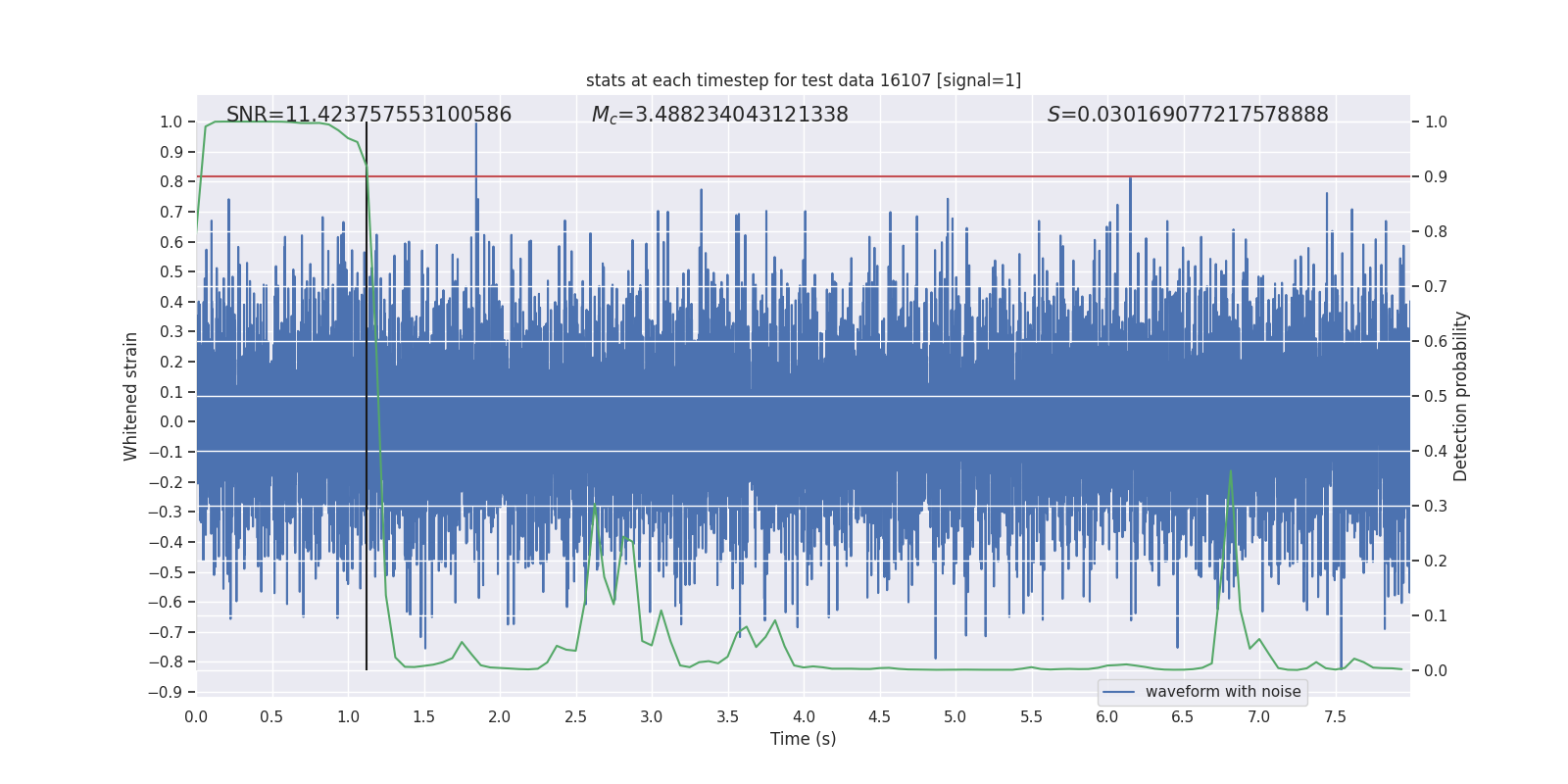
Task: Select the SNR value annotation text
Action: pyautogui.click(x=368, y=115)
